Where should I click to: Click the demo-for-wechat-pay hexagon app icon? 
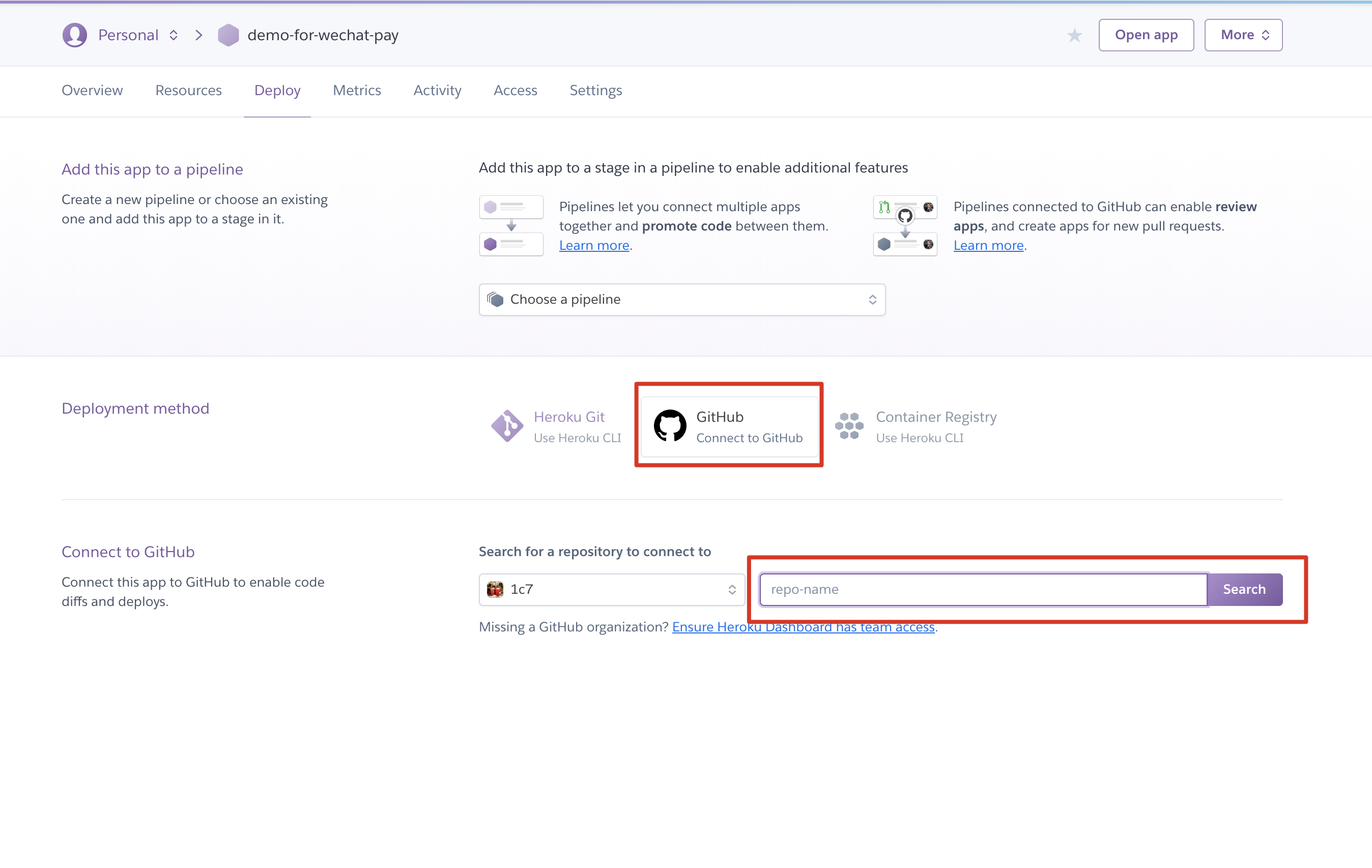[x=228, y=35]
